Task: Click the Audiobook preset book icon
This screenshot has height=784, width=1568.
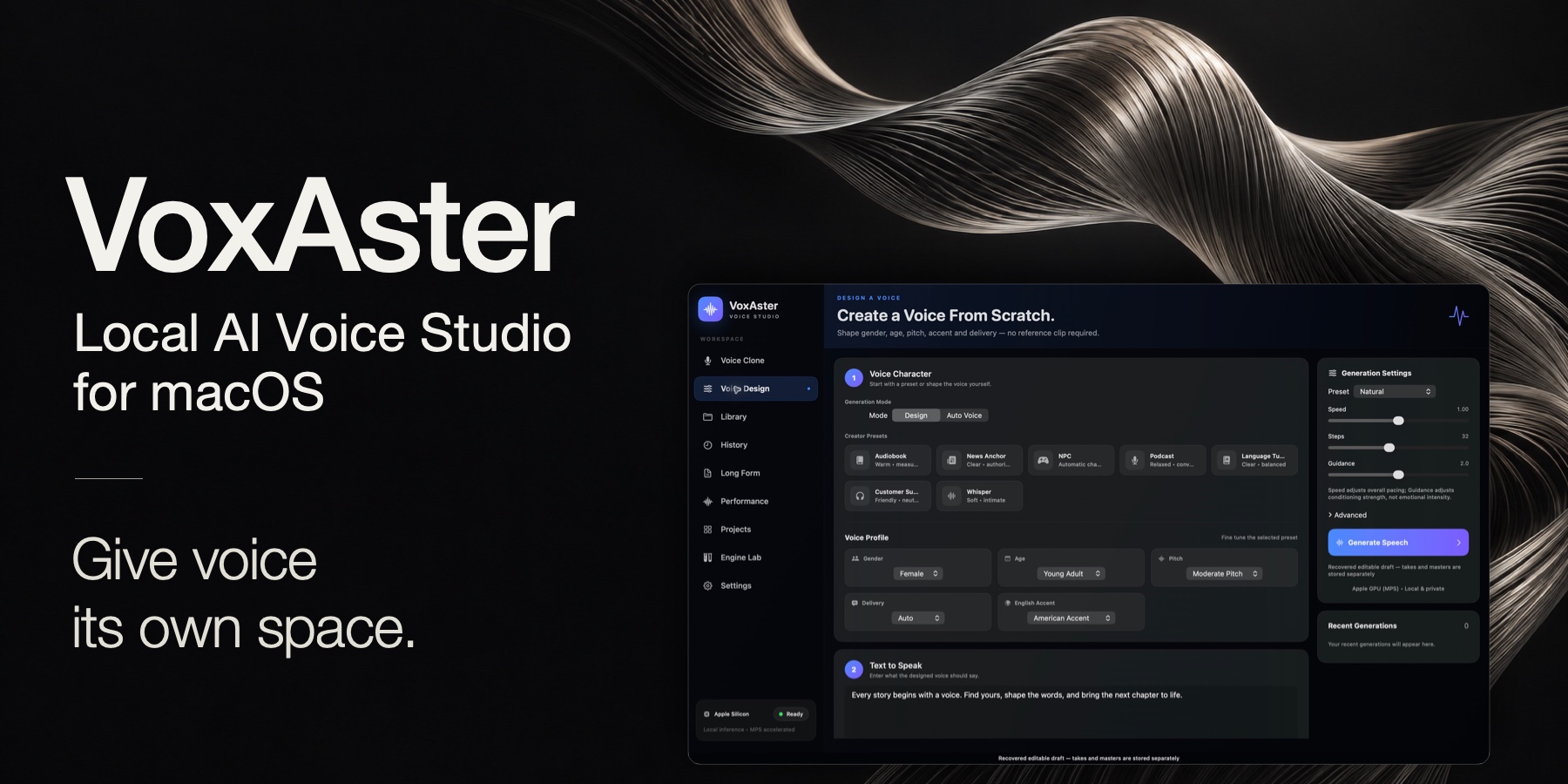Action: [860, 460]
